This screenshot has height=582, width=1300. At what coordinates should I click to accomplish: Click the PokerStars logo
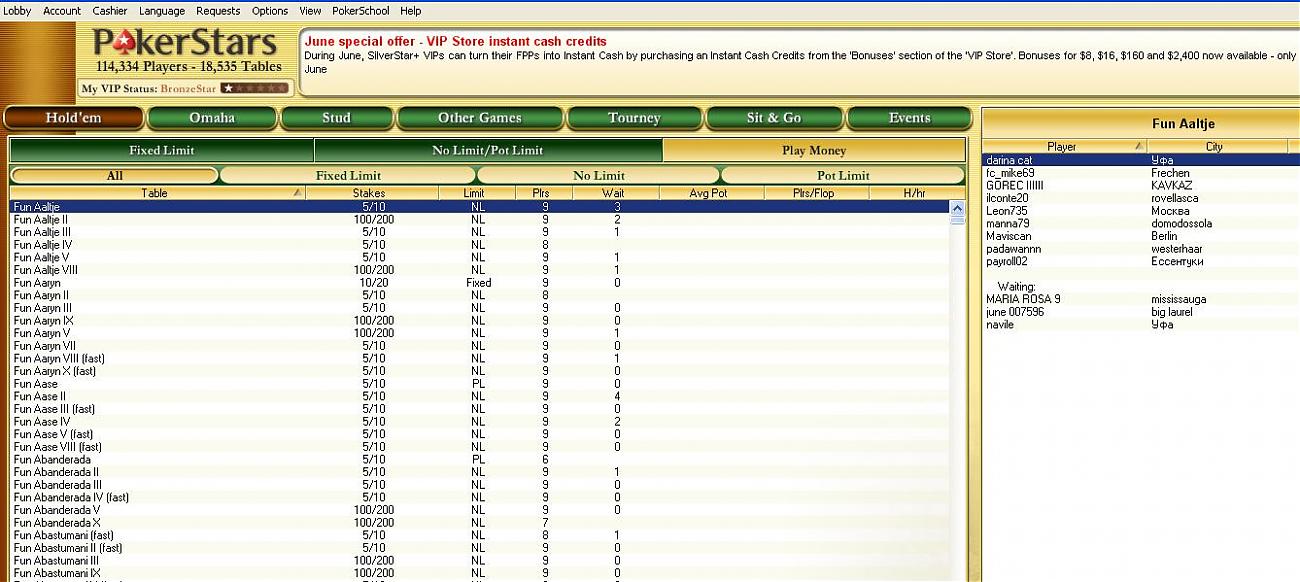185,43
